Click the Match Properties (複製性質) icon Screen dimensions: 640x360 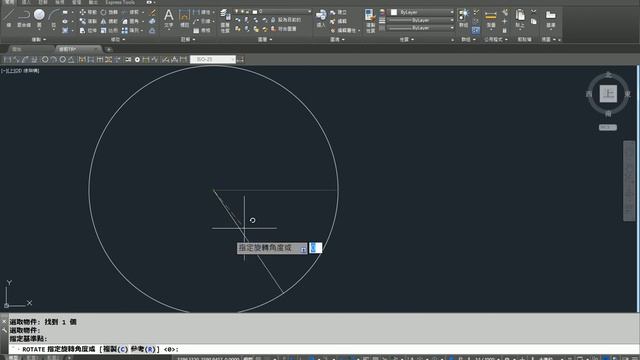pyautogui.click(x=370, y=20)
